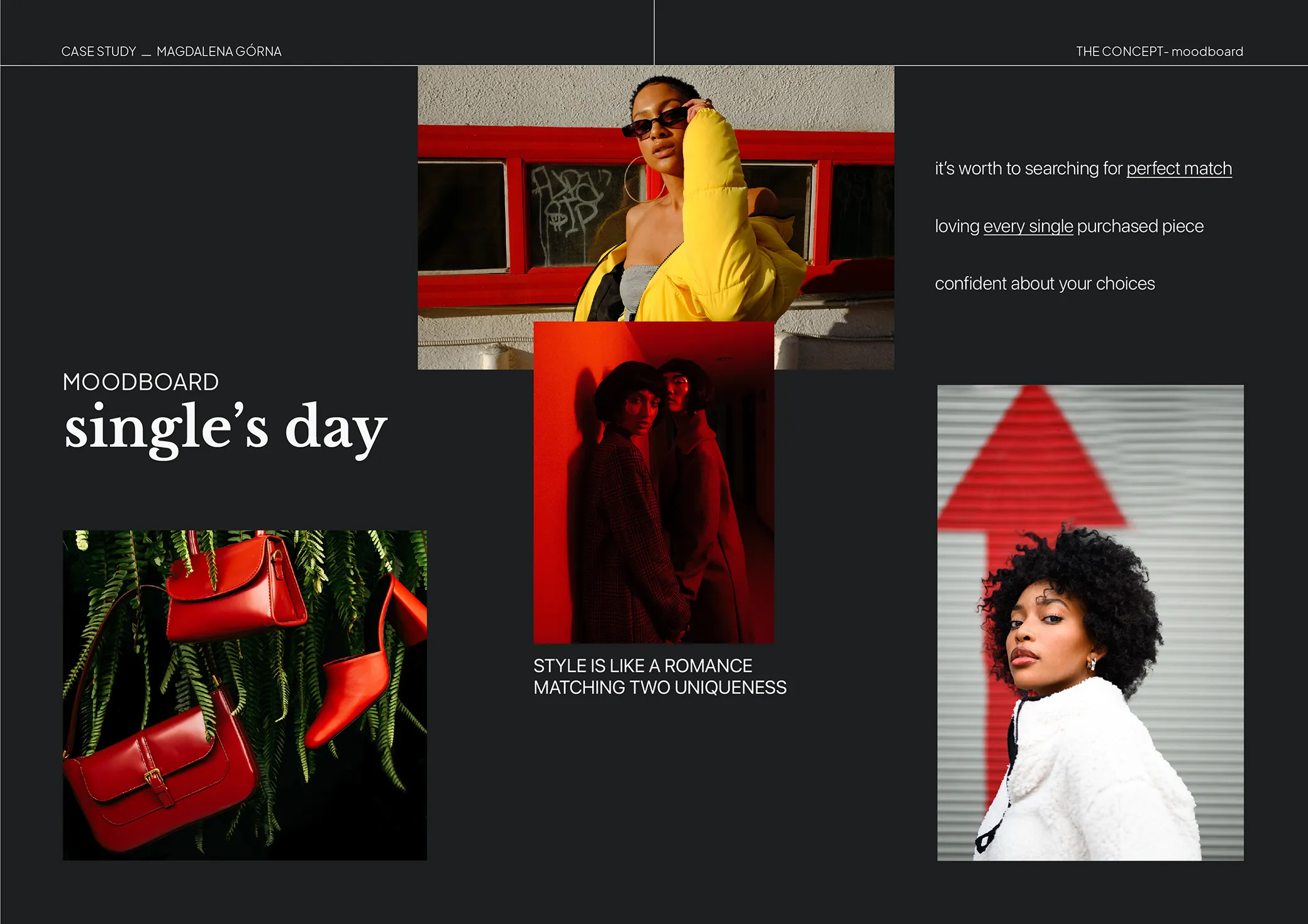Click 'THE CONCEPT- moodboard' header label
Viewport: 1308px width, 924px height.
[1159, 52]
